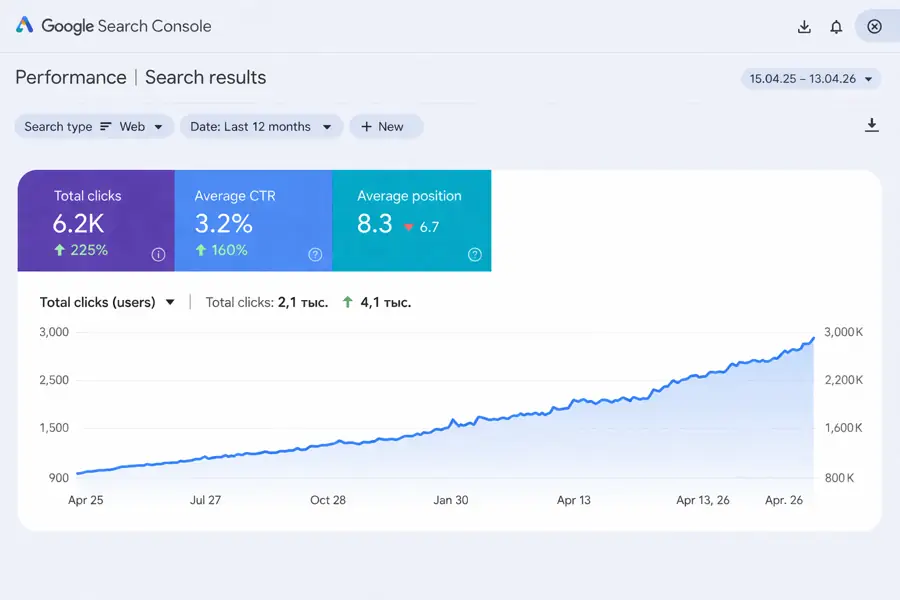Open the Performance section heading

pos(70,77)
